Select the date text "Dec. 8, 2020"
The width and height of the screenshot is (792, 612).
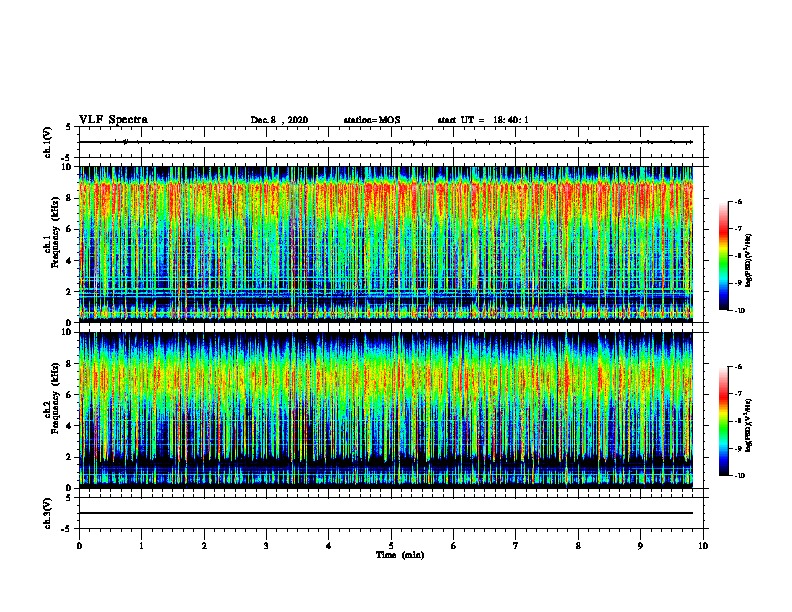tap(279, 120)
